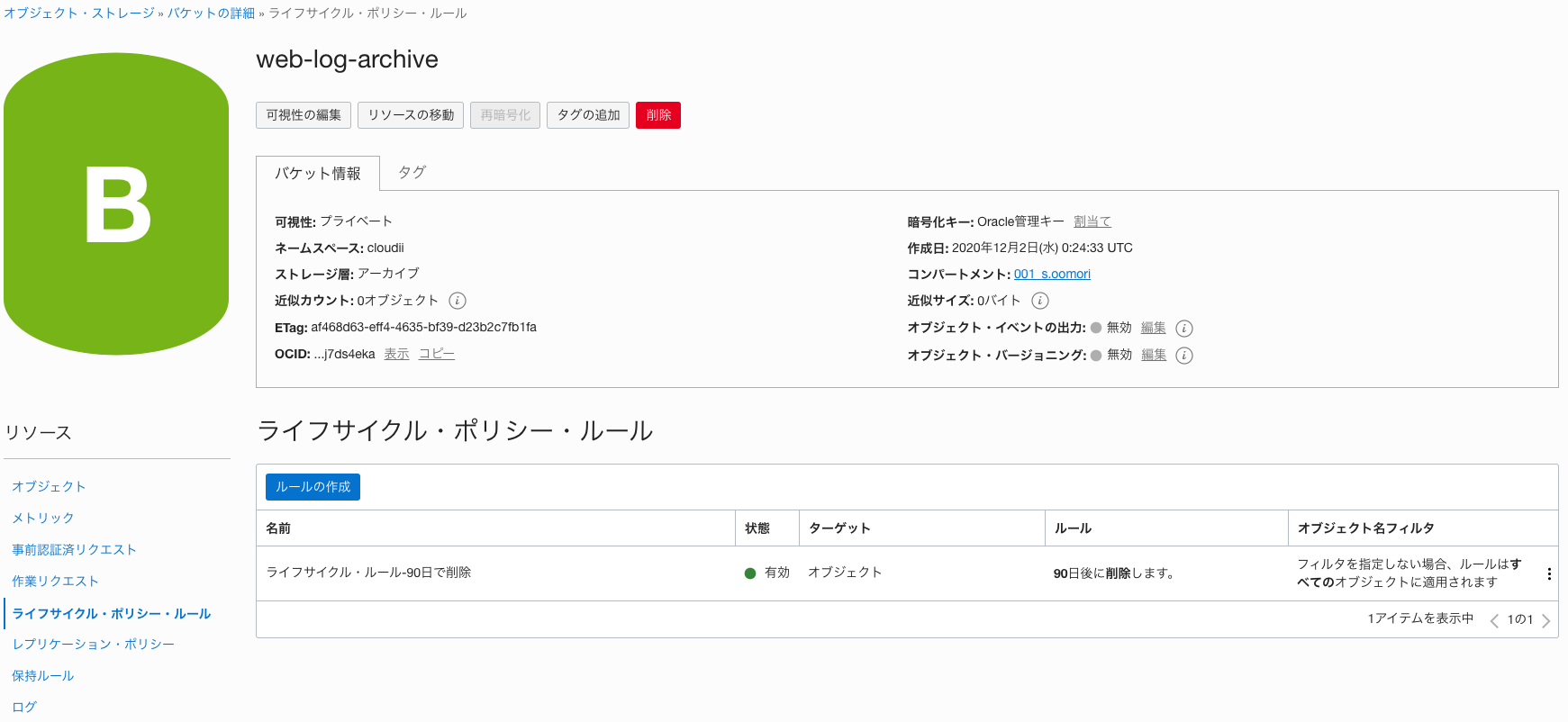Open レプリケーション・ポリシー in resources sidebar
Screen dimensions: 1568x722
[x=94, y=645]
